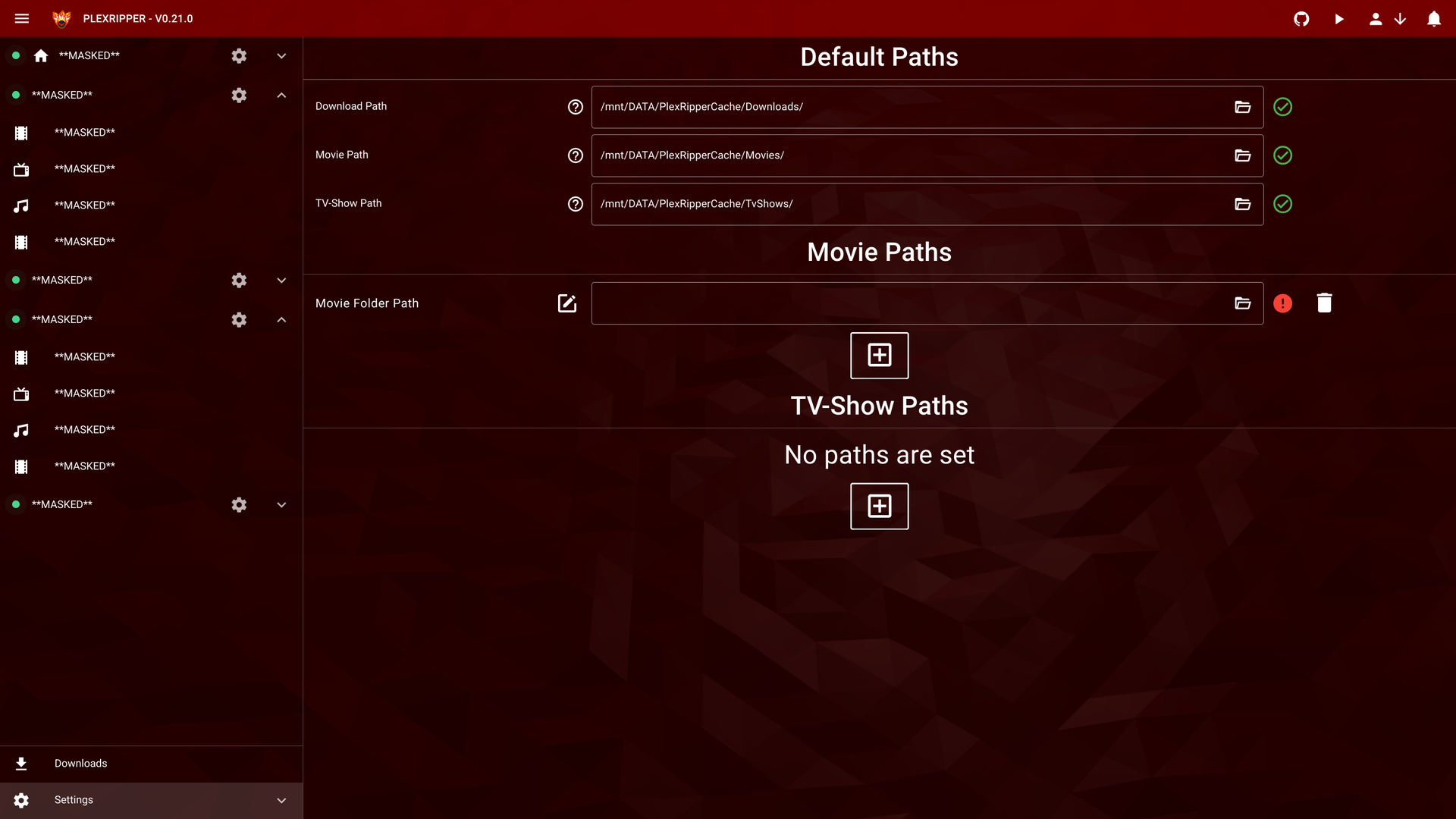Open Settings in the sidebar
This screenshot has height=819, width=1456.
(x=74, y=800)
